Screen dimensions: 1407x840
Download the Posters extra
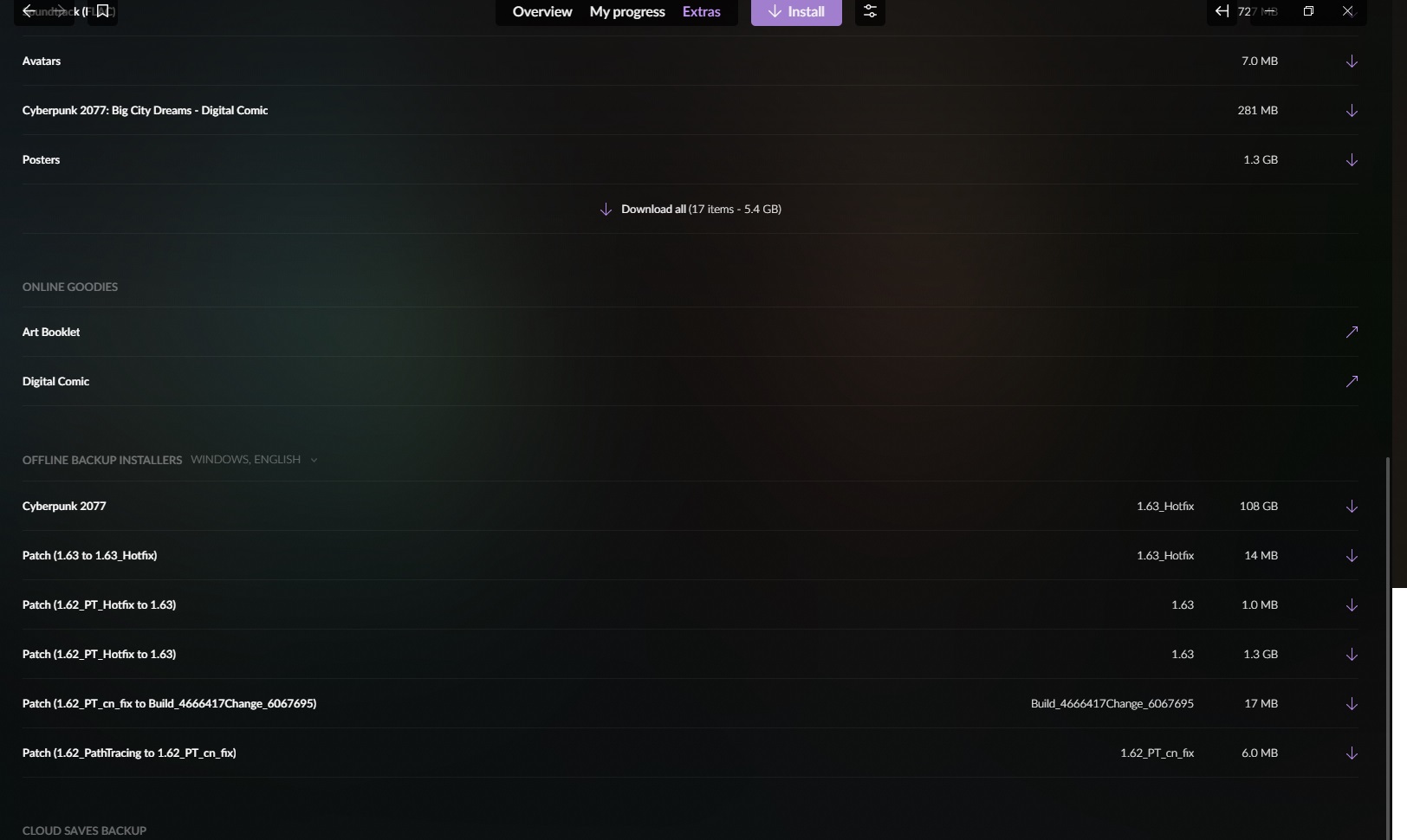pyautogui.click(x=1352, y=160)
